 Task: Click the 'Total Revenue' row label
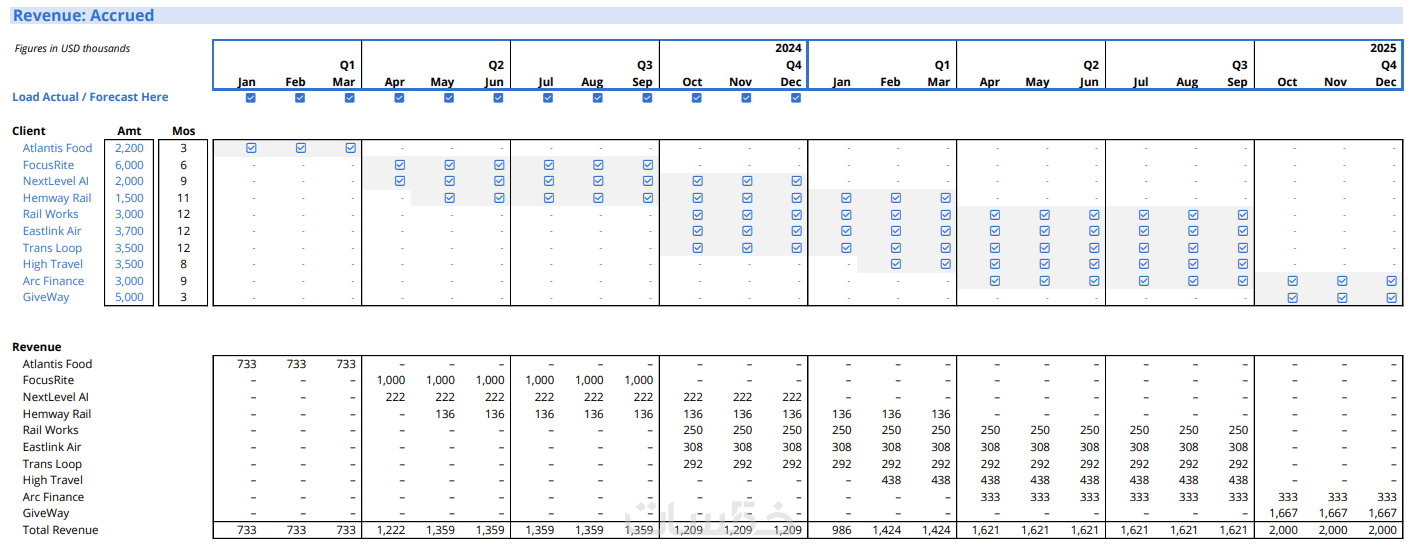(x=61, y=530)
